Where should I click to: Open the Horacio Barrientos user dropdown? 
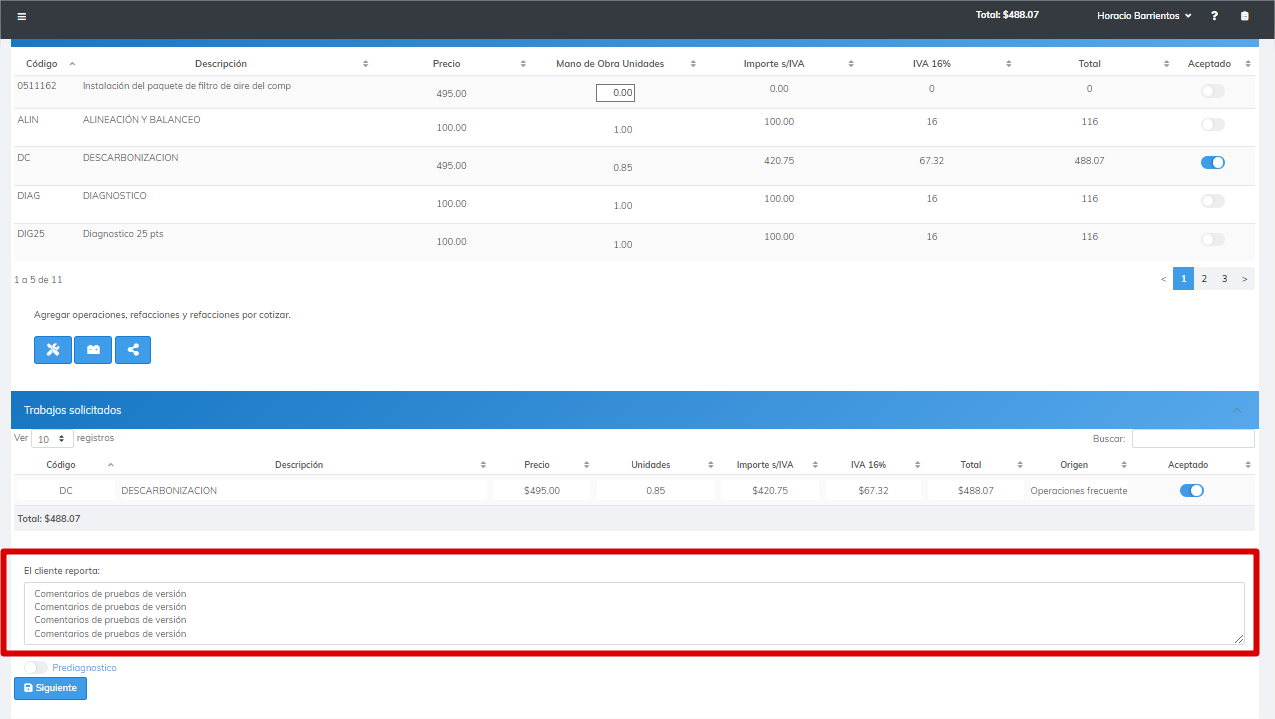(x=1144, y=16)
